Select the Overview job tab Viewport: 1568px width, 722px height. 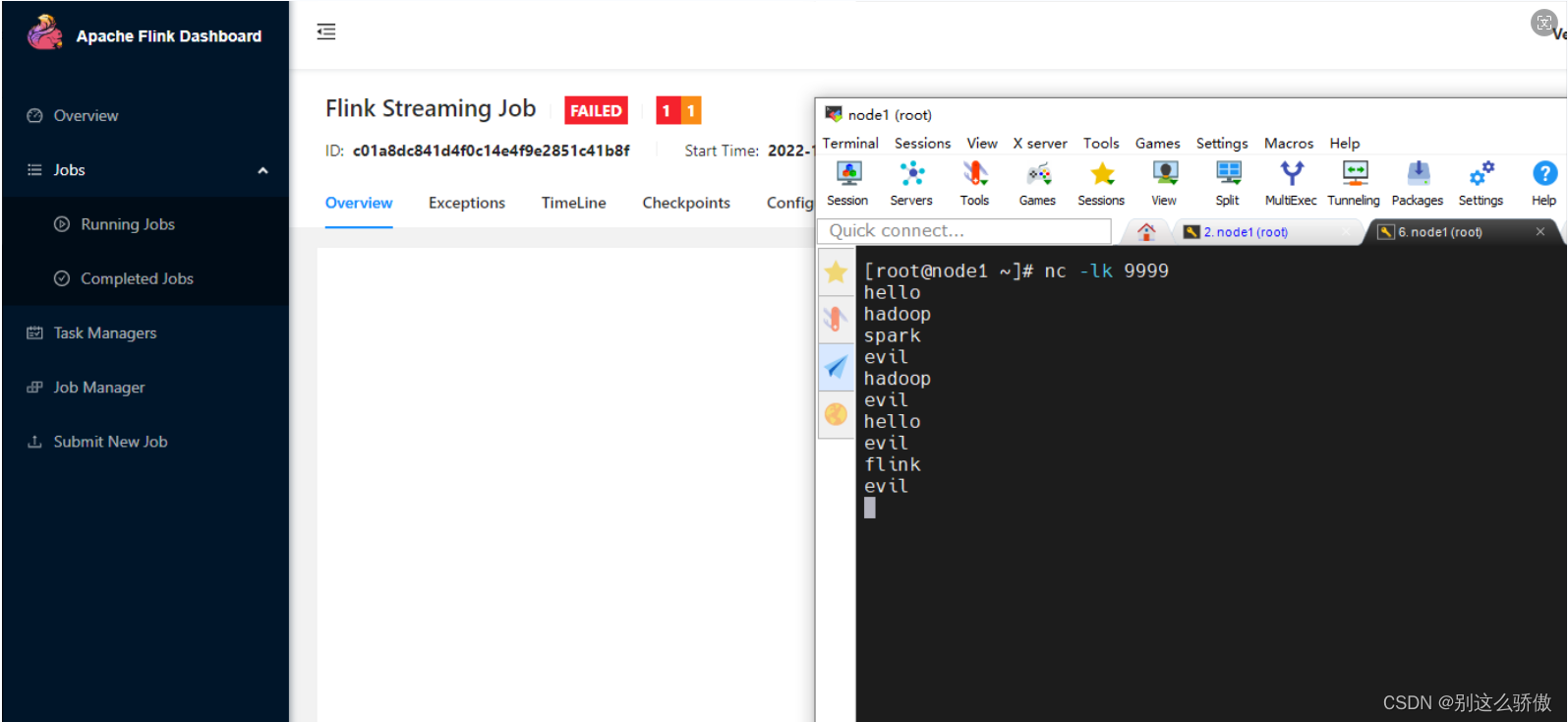pos(359,203)
